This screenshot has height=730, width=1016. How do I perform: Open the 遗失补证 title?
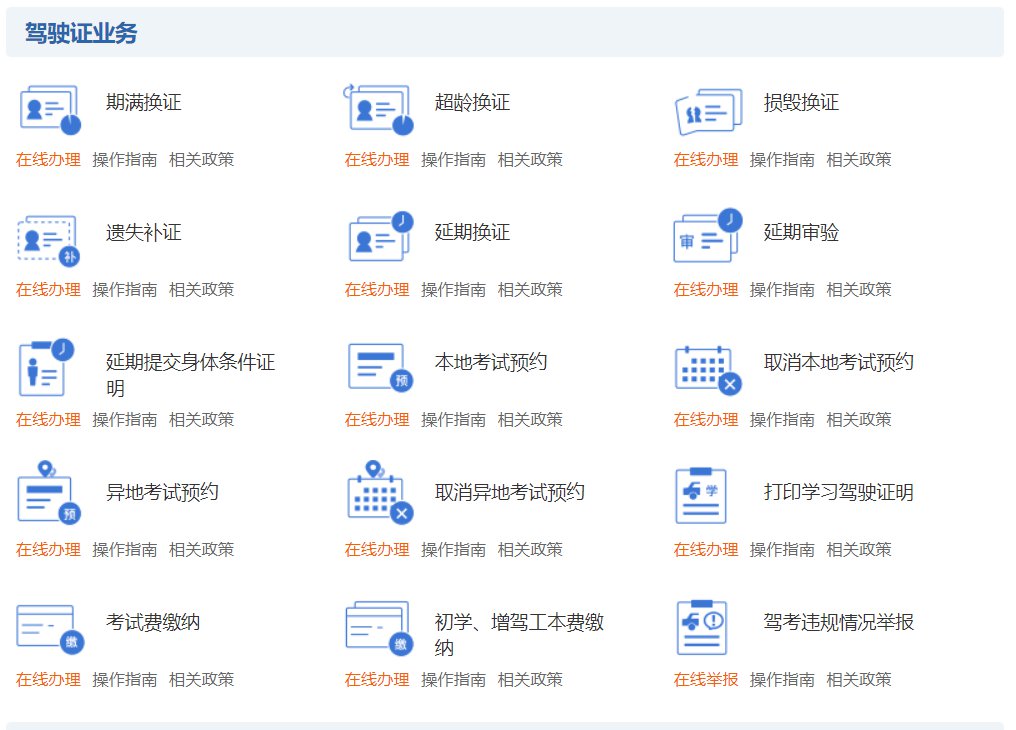point(144,233)
